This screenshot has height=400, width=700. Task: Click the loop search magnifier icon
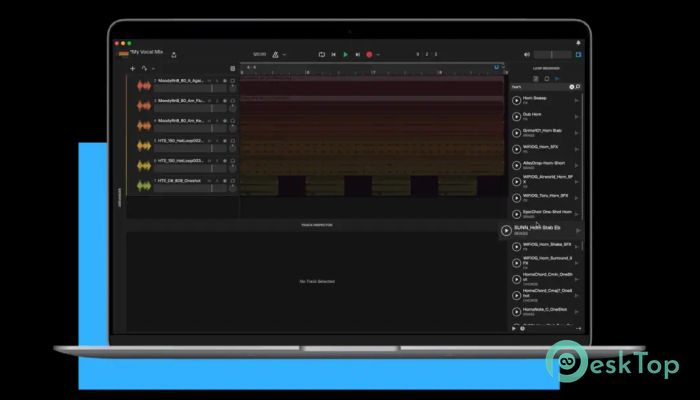[578, 87]
